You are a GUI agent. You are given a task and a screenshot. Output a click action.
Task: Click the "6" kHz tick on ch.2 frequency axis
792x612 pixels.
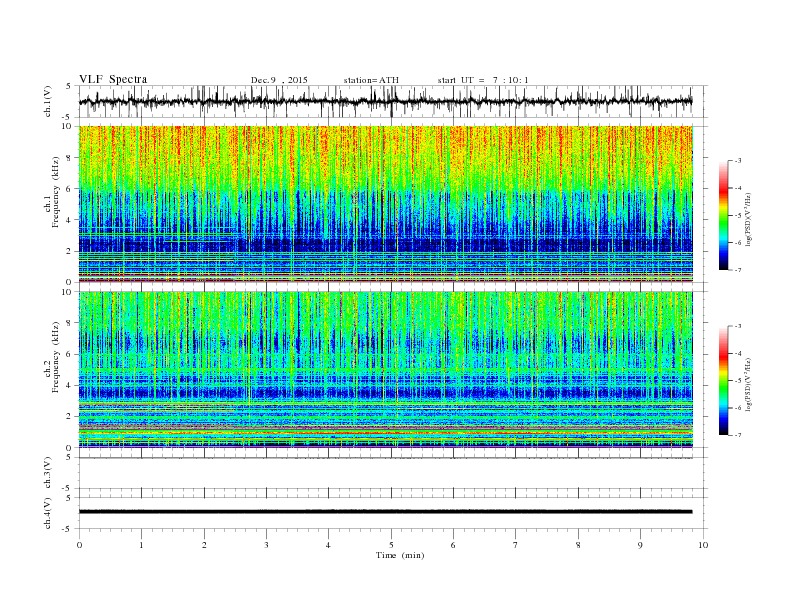[70, 354]
